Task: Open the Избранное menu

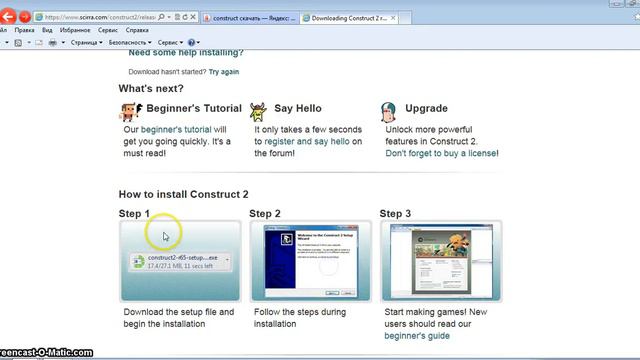Action: coord(75,30)
